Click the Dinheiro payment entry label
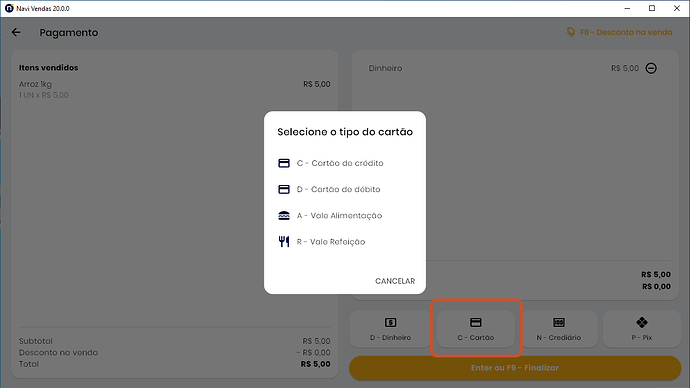This screenshot has width=690, height=388. [x=385, y=68]
